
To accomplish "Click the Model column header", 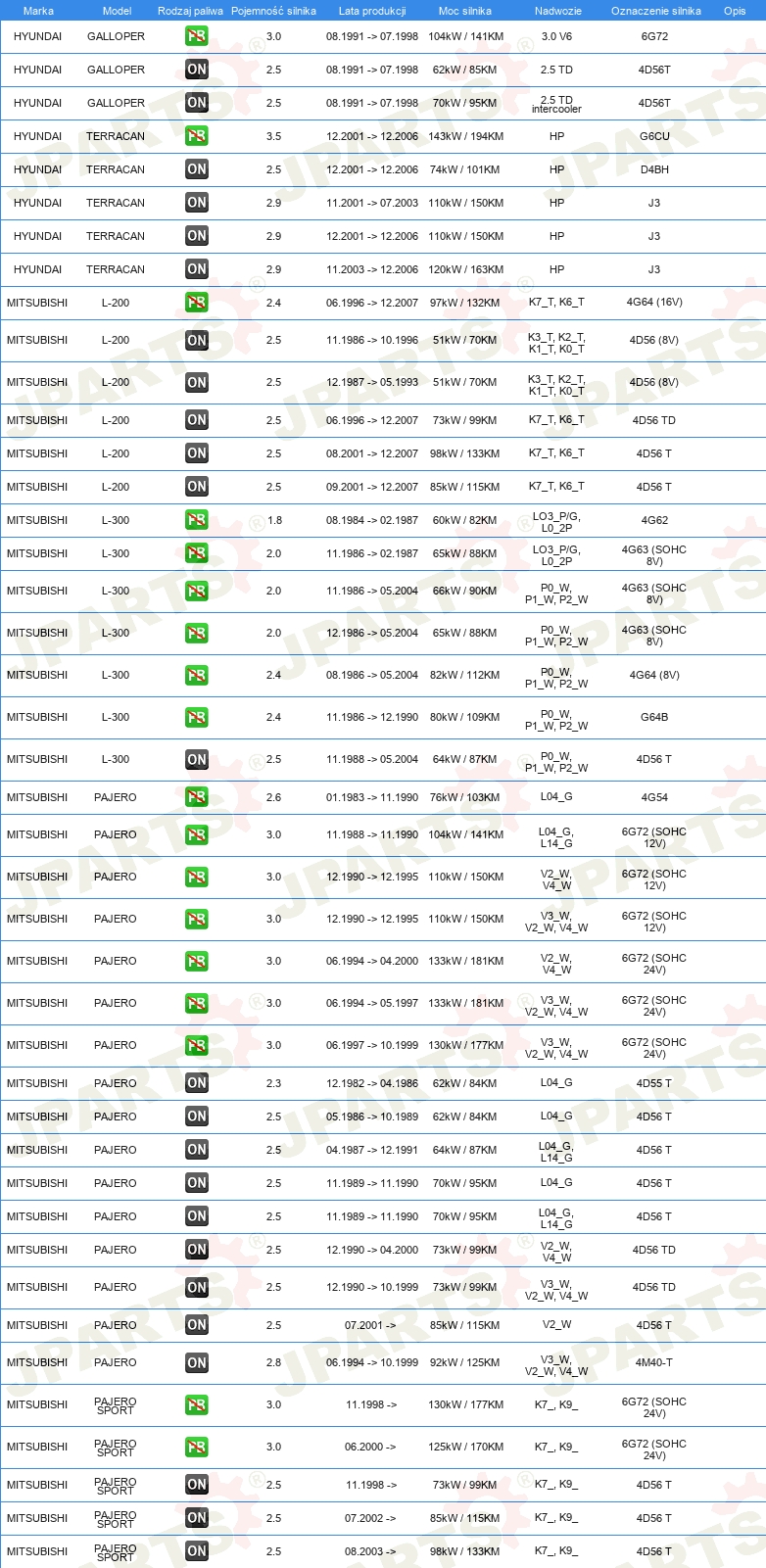I will (117, 11).
